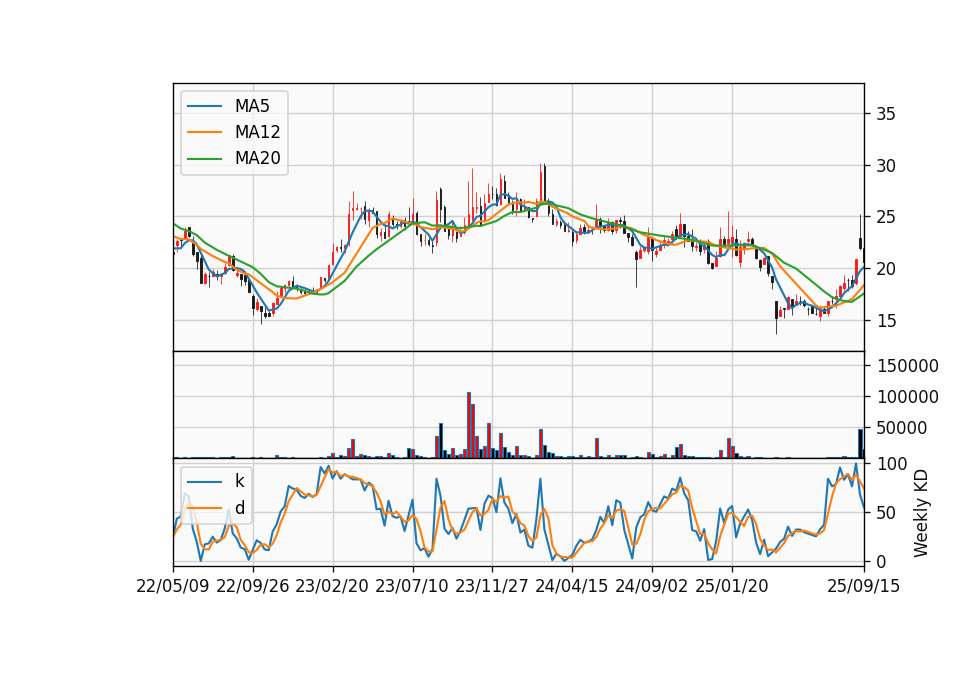The width and height of the screenshot is (960, 690).
Task: Click the k legend label
Action: (239, 481)
